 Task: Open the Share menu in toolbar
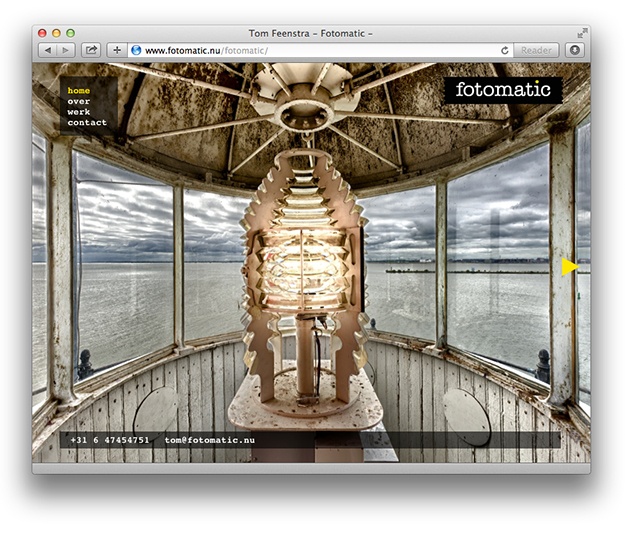pyautogui.click(x=91, y=50)
